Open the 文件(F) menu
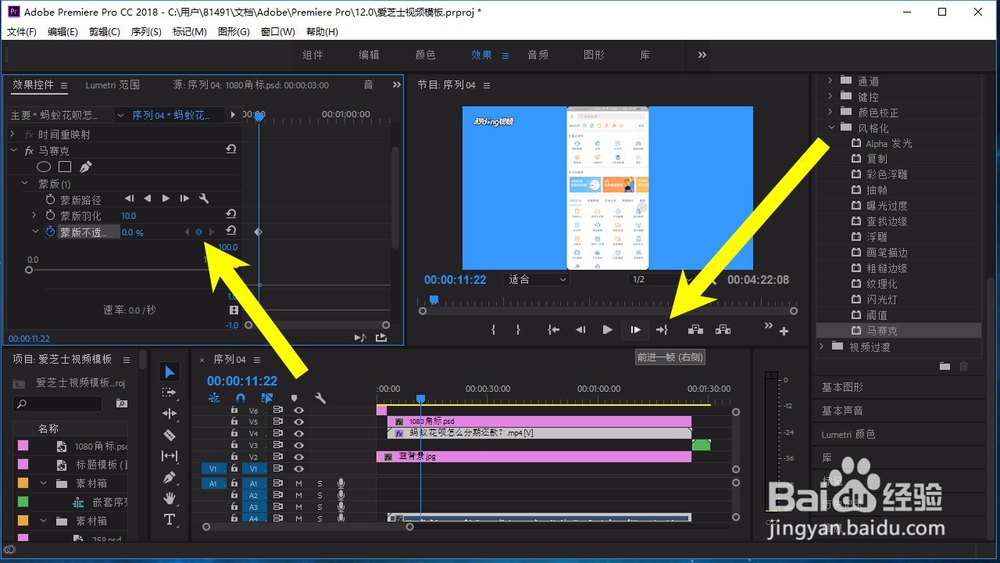 22,31
